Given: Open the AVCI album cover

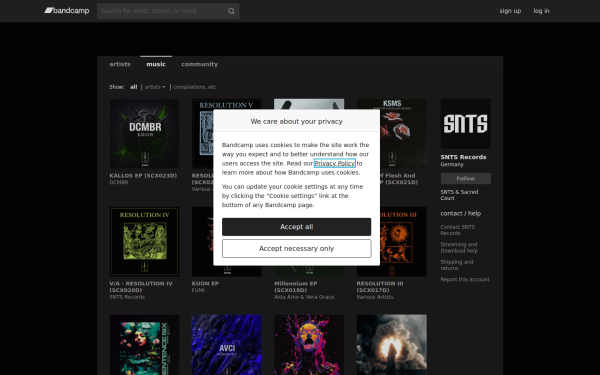Looking at the screenshot, I should (x=227, y=345).
